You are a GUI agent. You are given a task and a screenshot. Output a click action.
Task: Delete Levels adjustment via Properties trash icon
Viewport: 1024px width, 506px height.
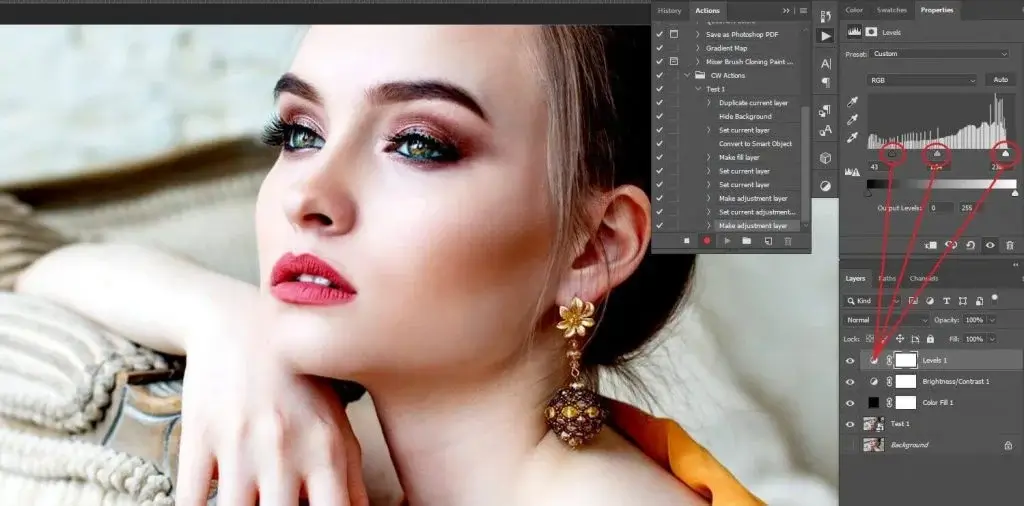(x=1009, y=244)
